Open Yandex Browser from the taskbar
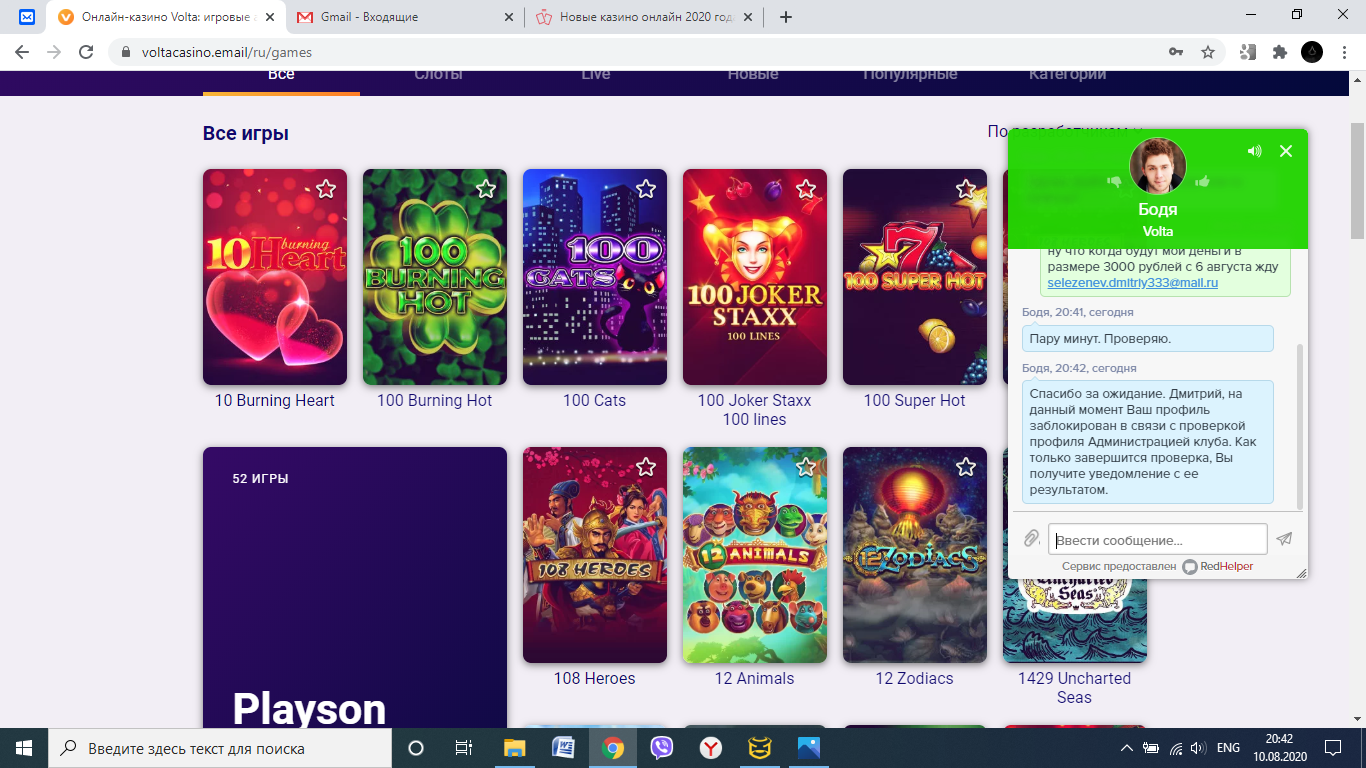 coord(710,748)
